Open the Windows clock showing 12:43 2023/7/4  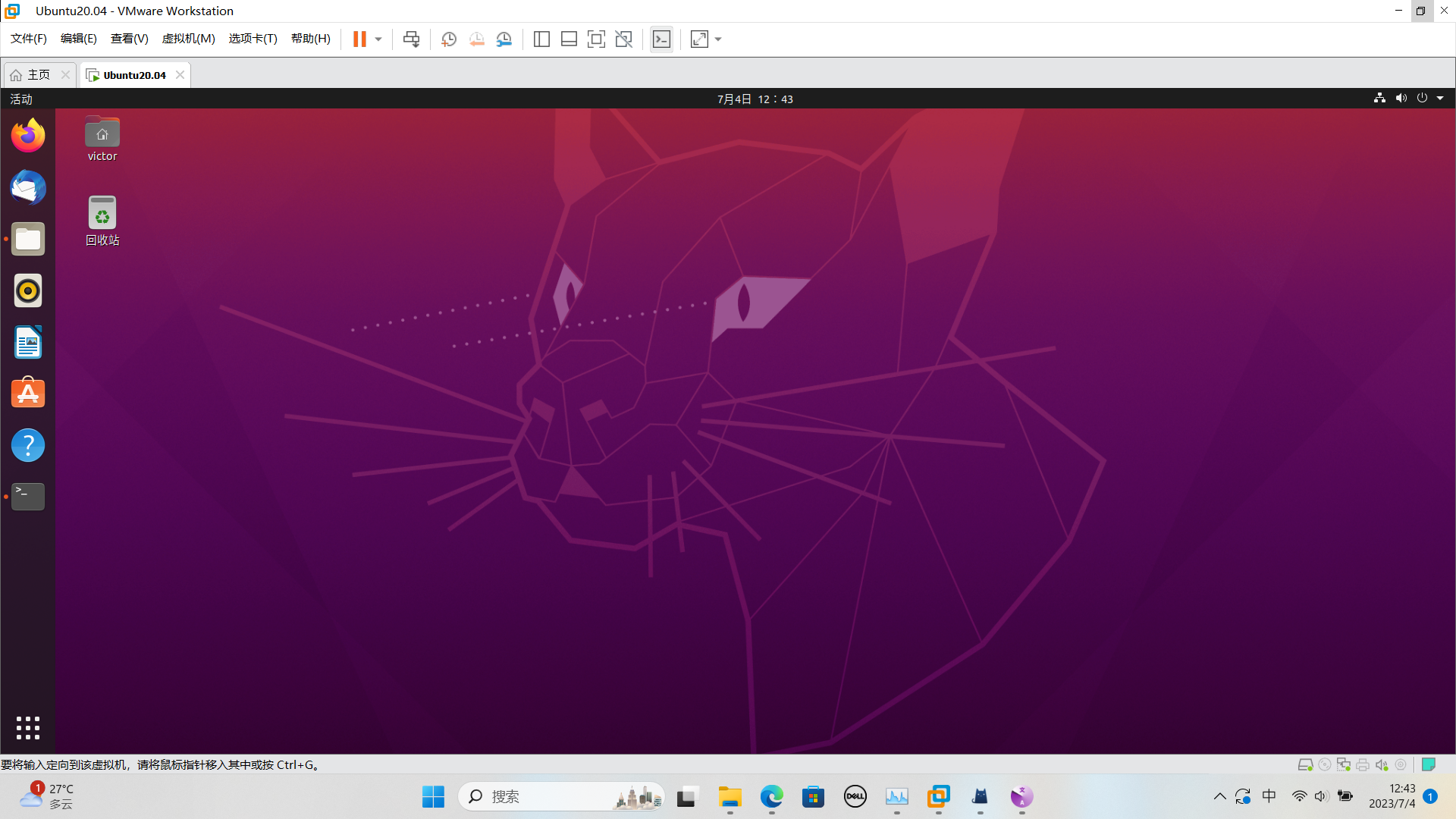(x=1392, y=796)
